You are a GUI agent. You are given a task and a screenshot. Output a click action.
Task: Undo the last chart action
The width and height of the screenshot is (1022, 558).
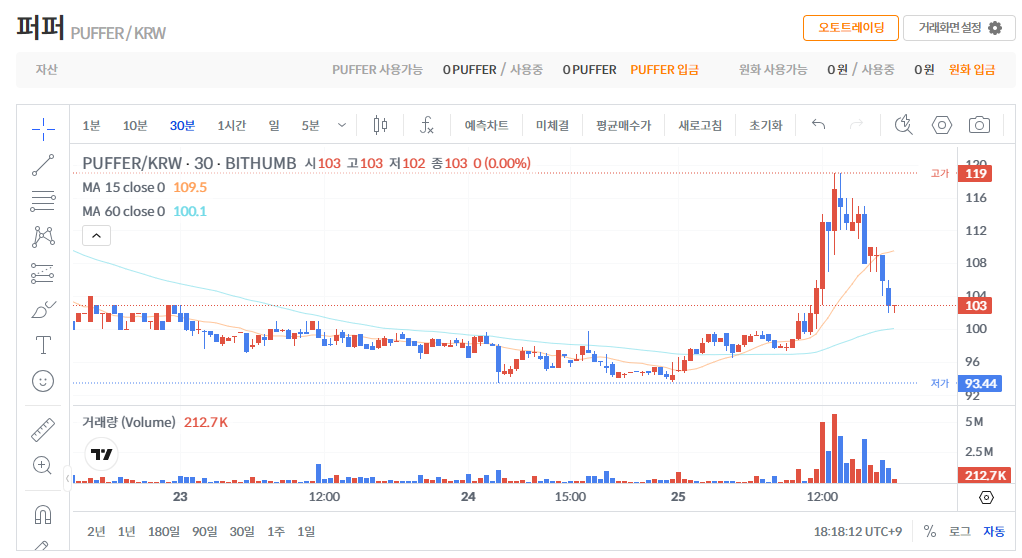[819, 125]
